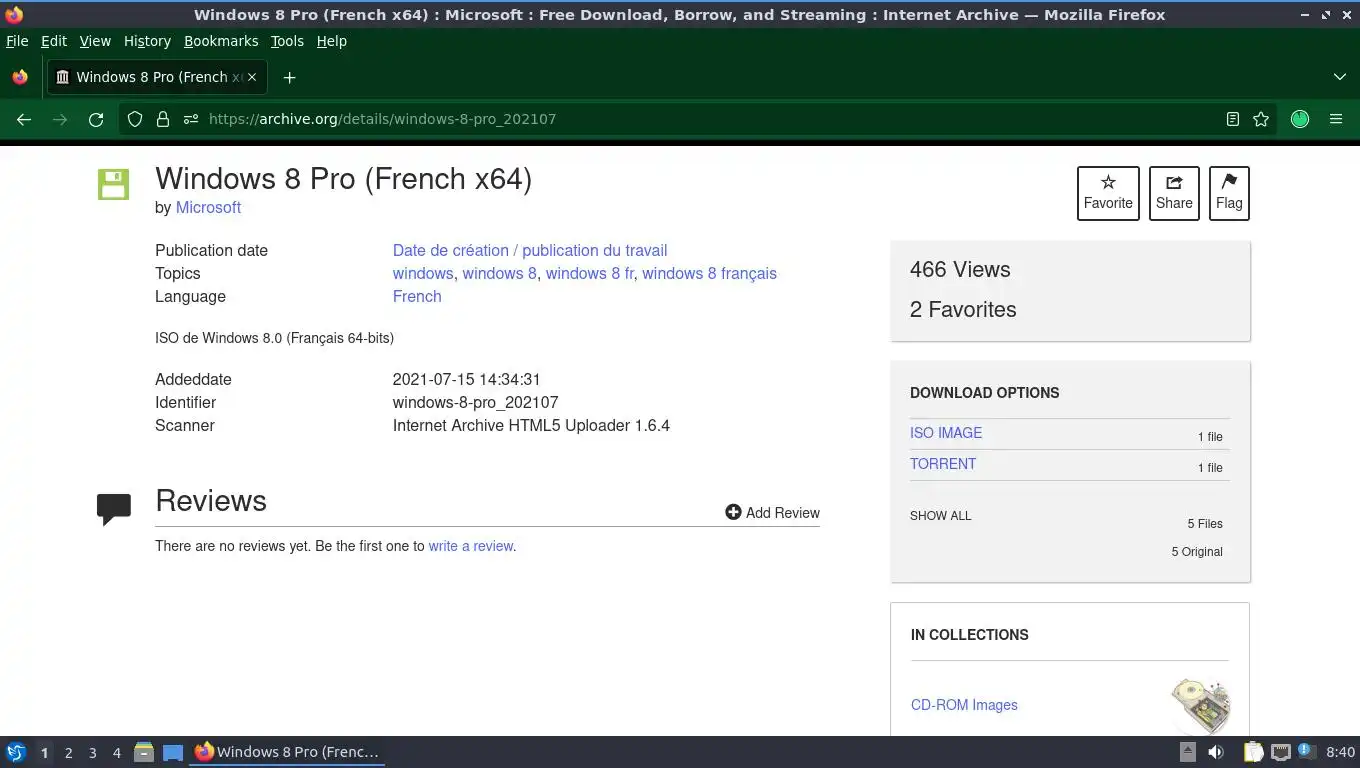Open the 'windows 8 fr' topic link
The height and width of the screenshot is (768, 1360).
tap(589, 273)
